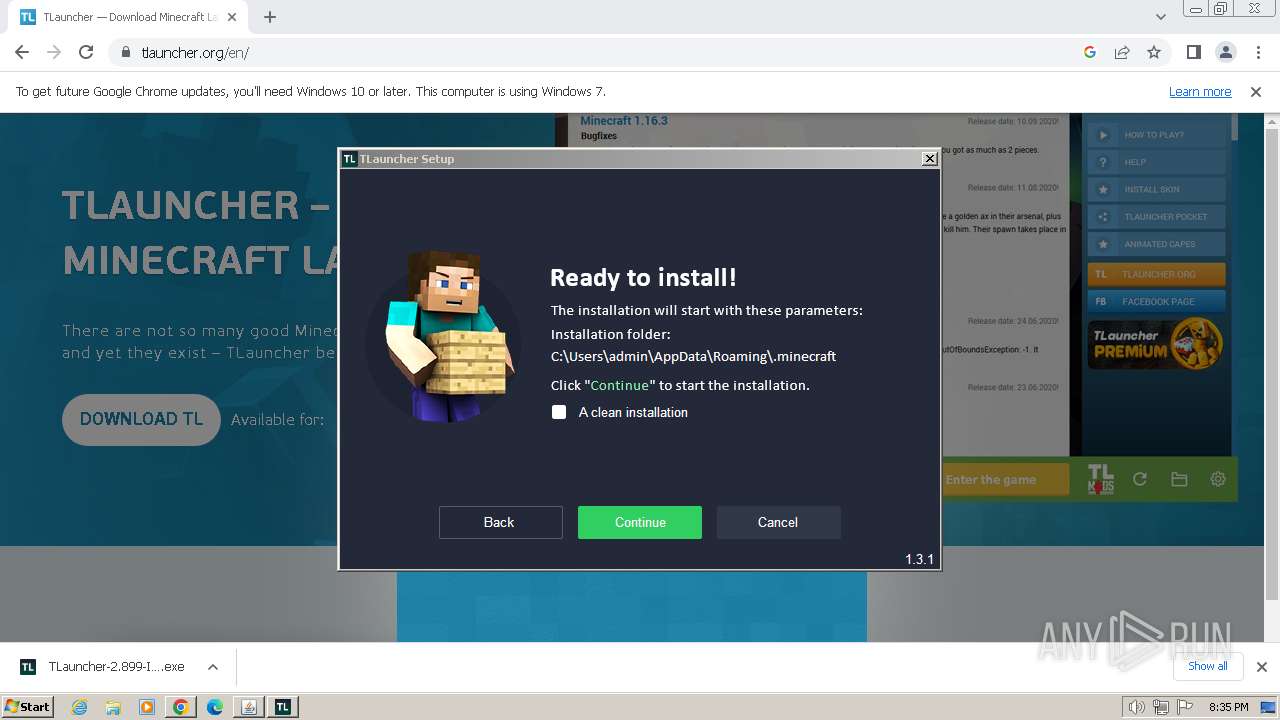The width and height of the screenshot is (1280, 720).
Task: Toggle Chrome side panel
Action: pyautogui.click(x=1193, y=52)
